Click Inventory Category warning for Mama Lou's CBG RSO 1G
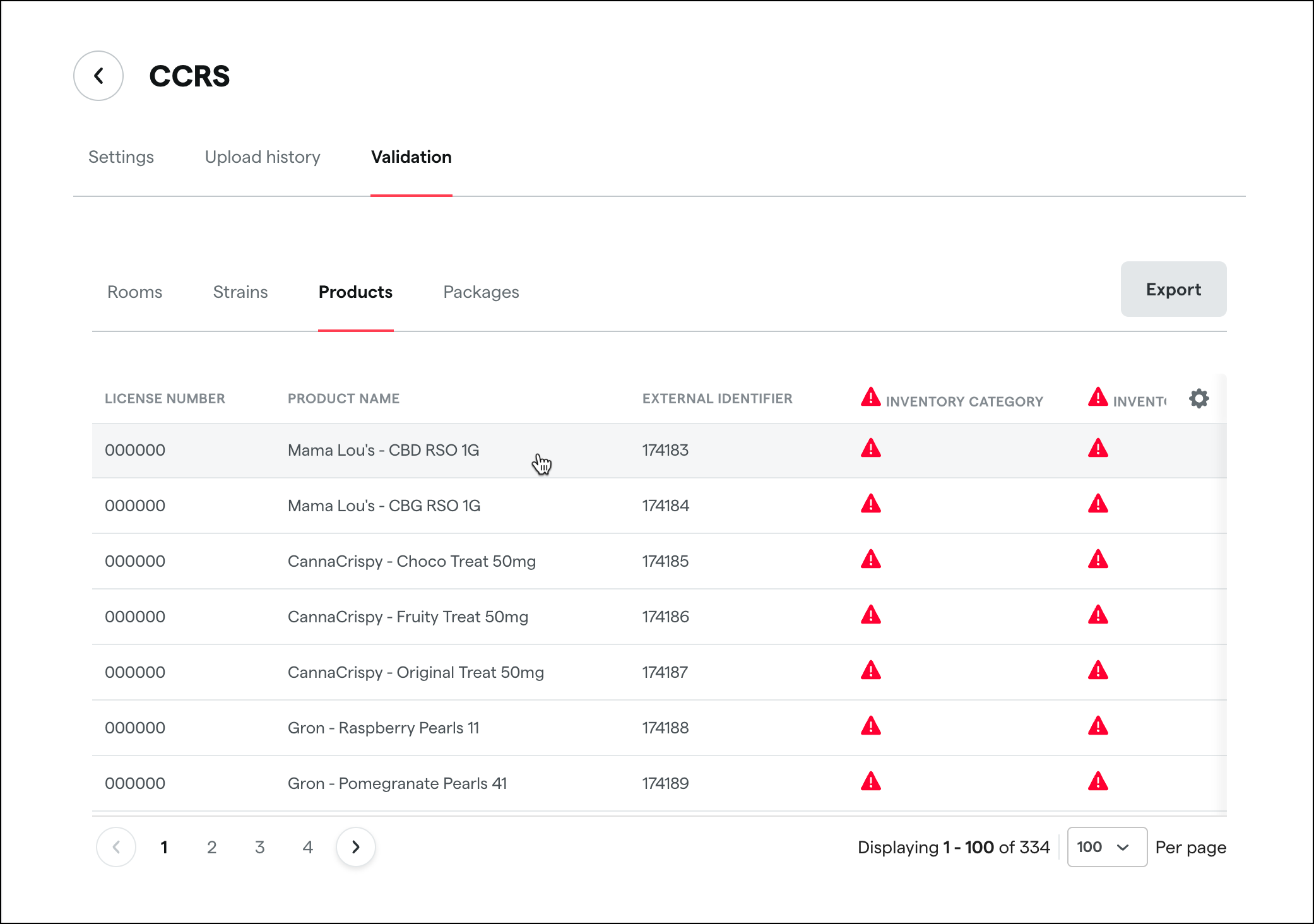 coord(870,504)
